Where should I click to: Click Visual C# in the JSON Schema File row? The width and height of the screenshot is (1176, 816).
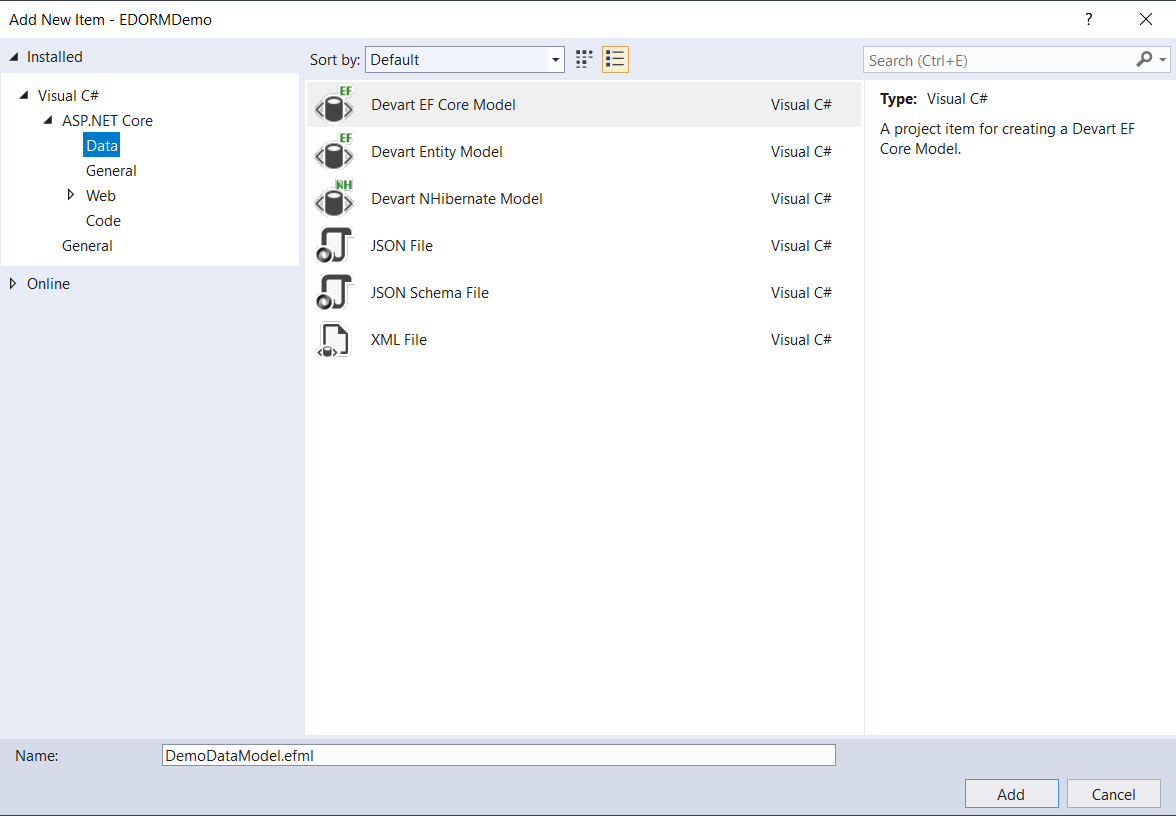pos(801,292)
